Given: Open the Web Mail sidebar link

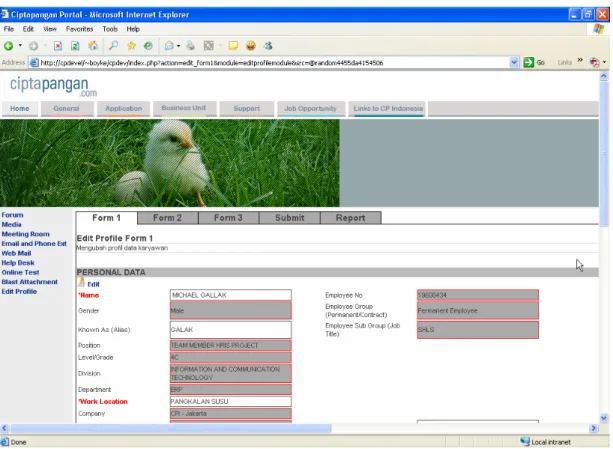Looking at the screenshot, I should tap(16, 253).
